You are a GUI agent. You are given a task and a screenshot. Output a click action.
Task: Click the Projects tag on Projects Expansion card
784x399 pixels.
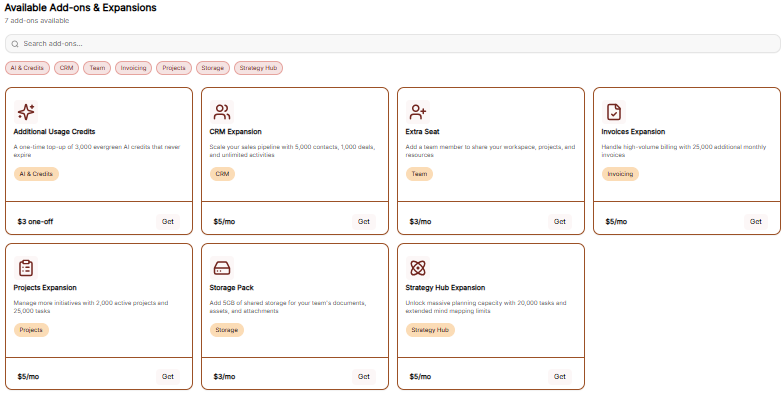click(31, 330)
